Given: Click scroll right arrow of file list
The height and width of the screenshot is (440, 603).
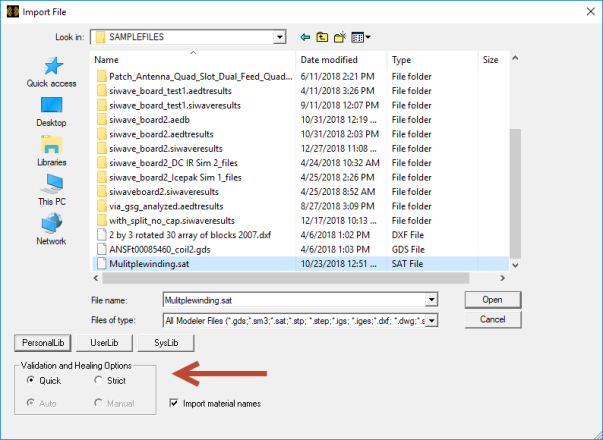Looking at the screenshot, I should [502, 278].
